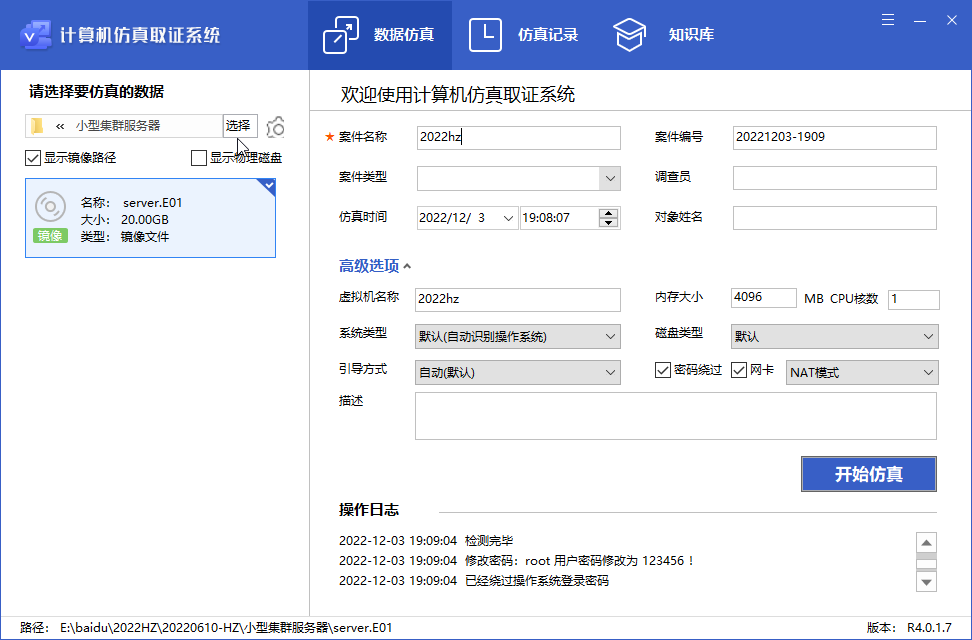Minimize the window
This screenshot has height=640, width=972.
click(920, 20)
